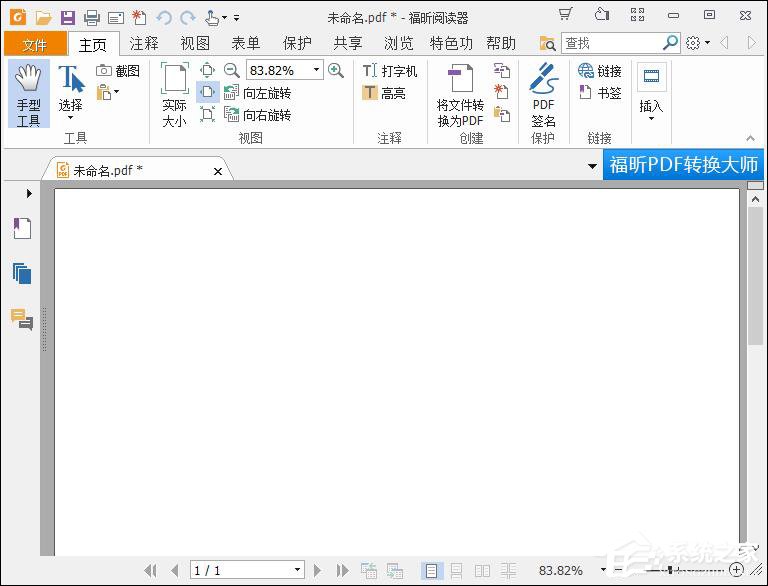
Task: Click the Typewriter (打字机) tool
Action: click(390, 71)
